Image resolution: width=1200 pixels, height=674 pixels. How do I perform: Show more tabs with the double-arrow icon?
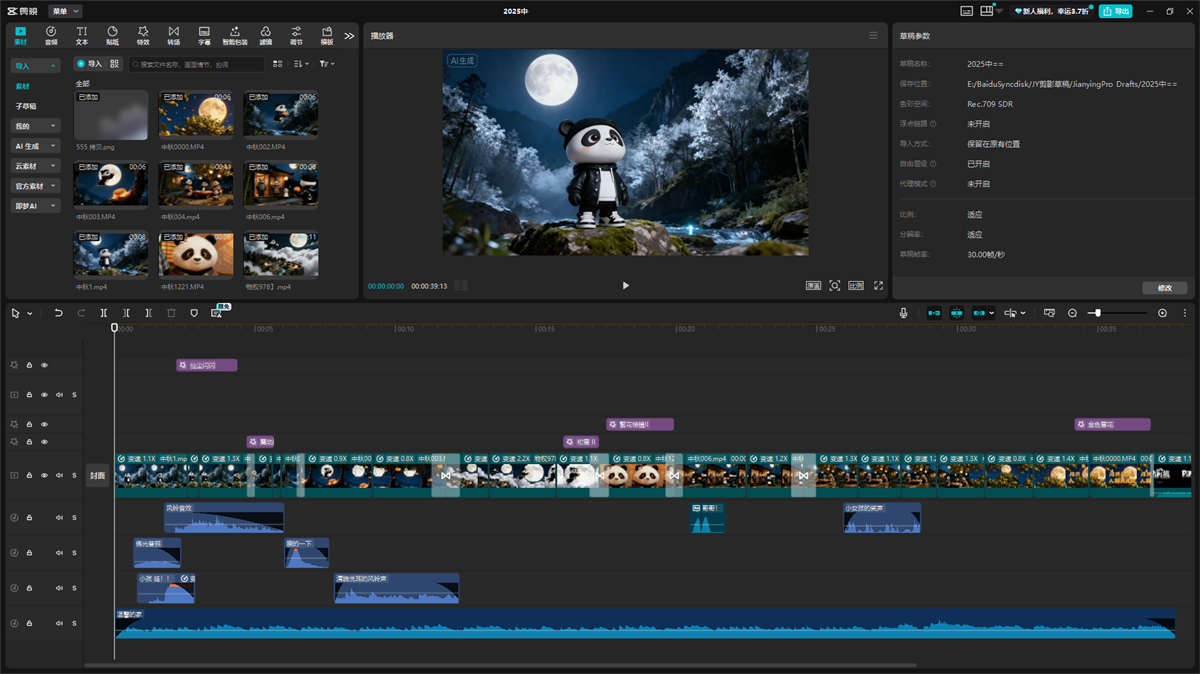click(x=349, y=36)
